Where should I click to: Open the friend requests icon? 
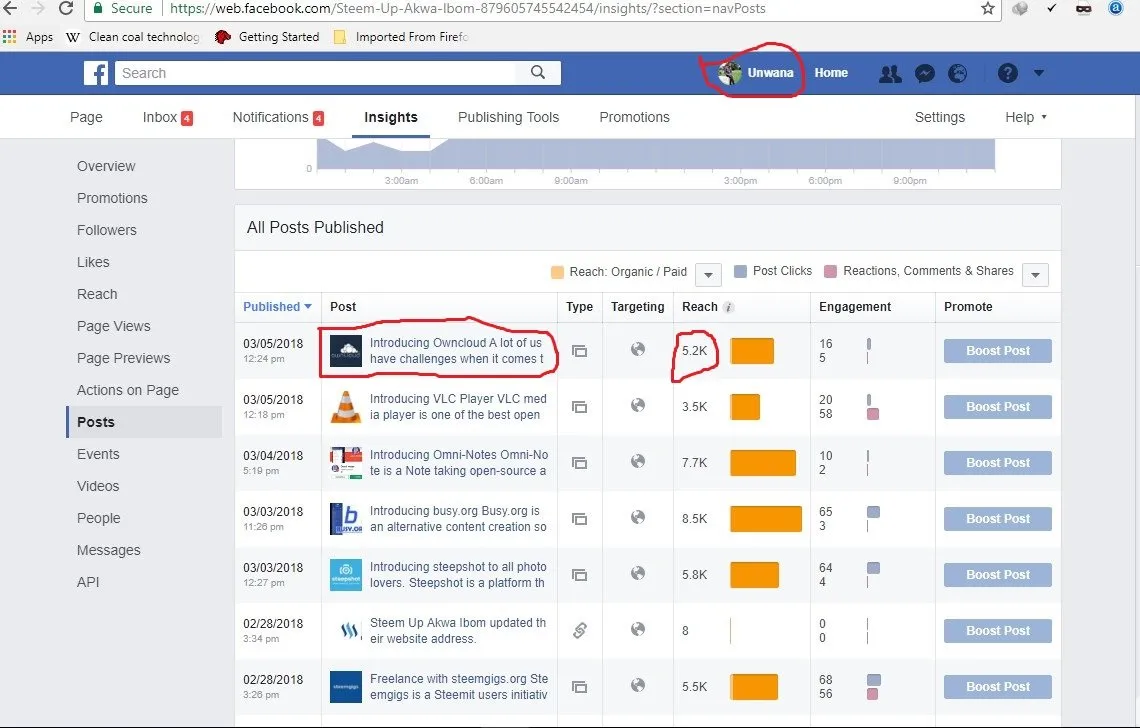click(890, 73)
